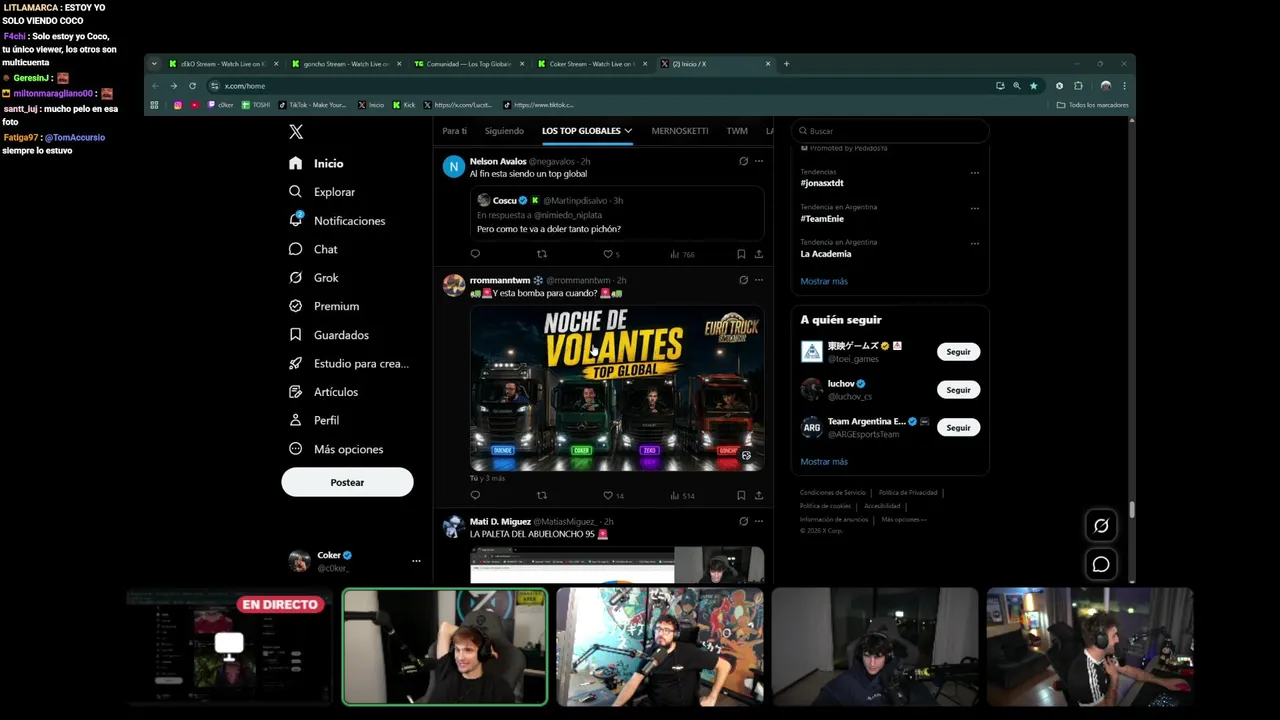
Task: Like rrommanntwm post
Action: 608,495
